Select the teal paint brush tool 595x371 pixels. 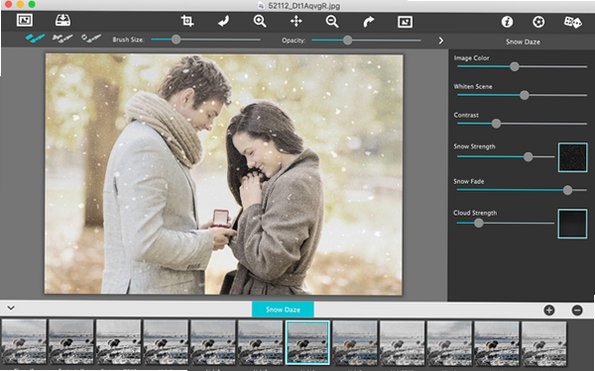(x=35, y=38)
